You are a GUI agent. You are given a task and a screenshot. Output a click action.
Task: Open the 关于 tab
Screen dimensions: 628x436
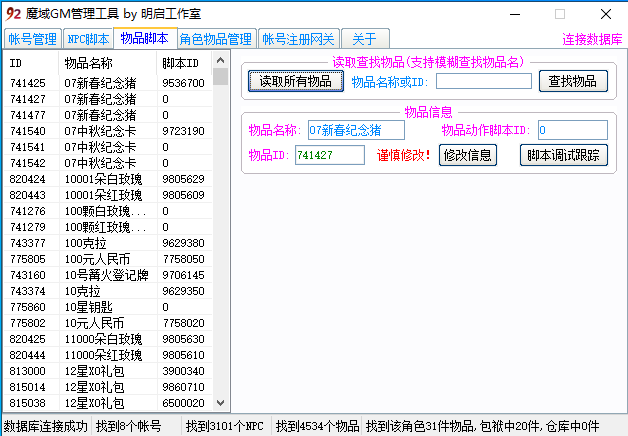point(365,39)
